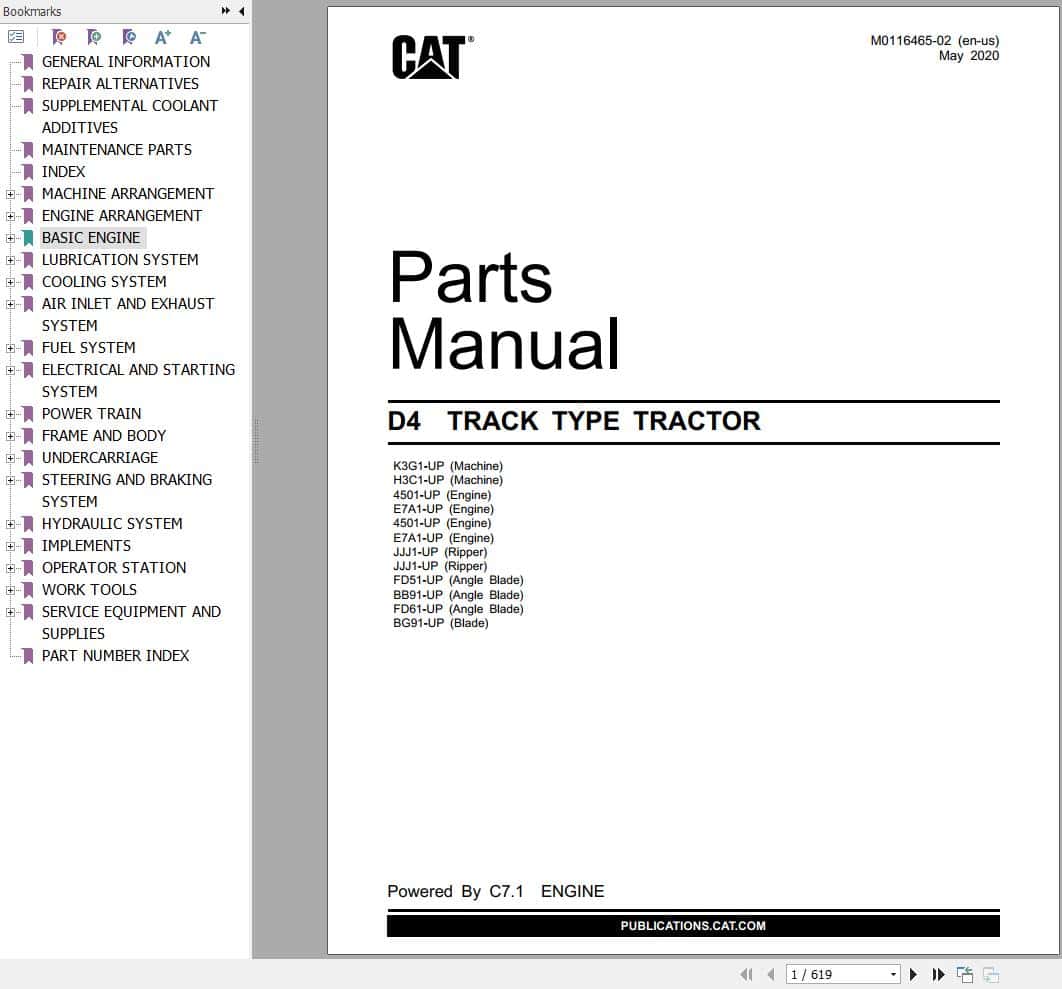Viewport: 1062px width, 989px height.
Task: Select the LUBRICATION SYSTEM bookmark label
Action: click(121, 259)
